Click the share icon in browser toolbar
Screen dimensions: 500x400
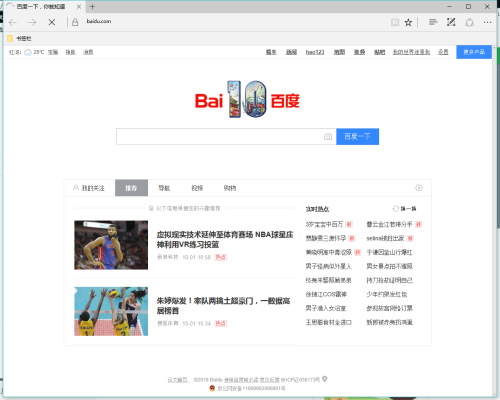click(470, 22)
